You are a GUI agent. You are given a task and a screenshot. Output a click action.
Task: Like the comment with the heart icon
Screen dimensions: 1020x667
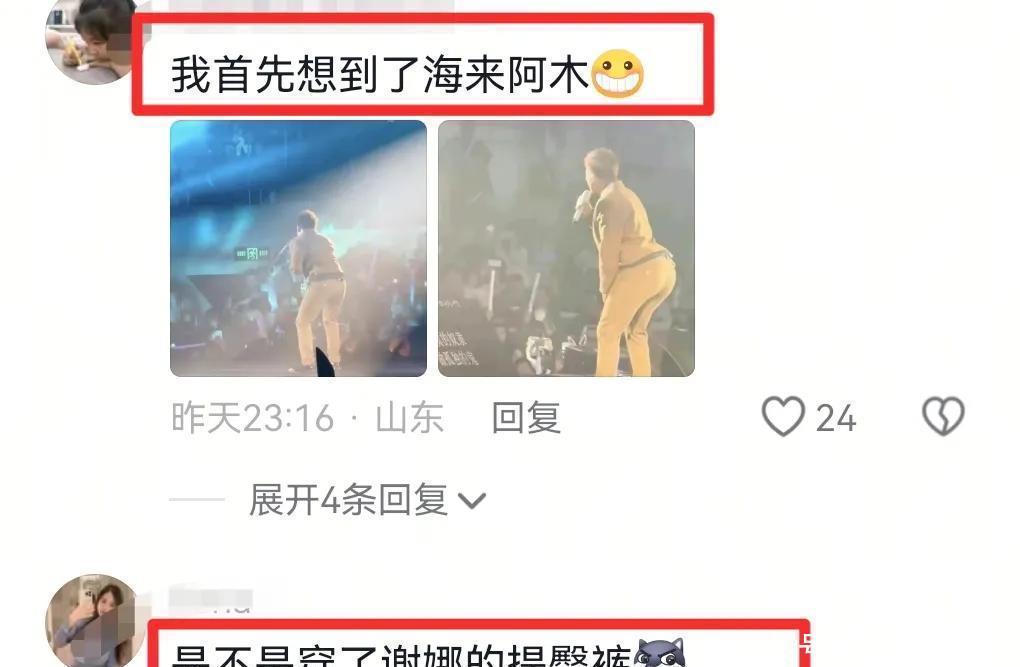(783, 416)
